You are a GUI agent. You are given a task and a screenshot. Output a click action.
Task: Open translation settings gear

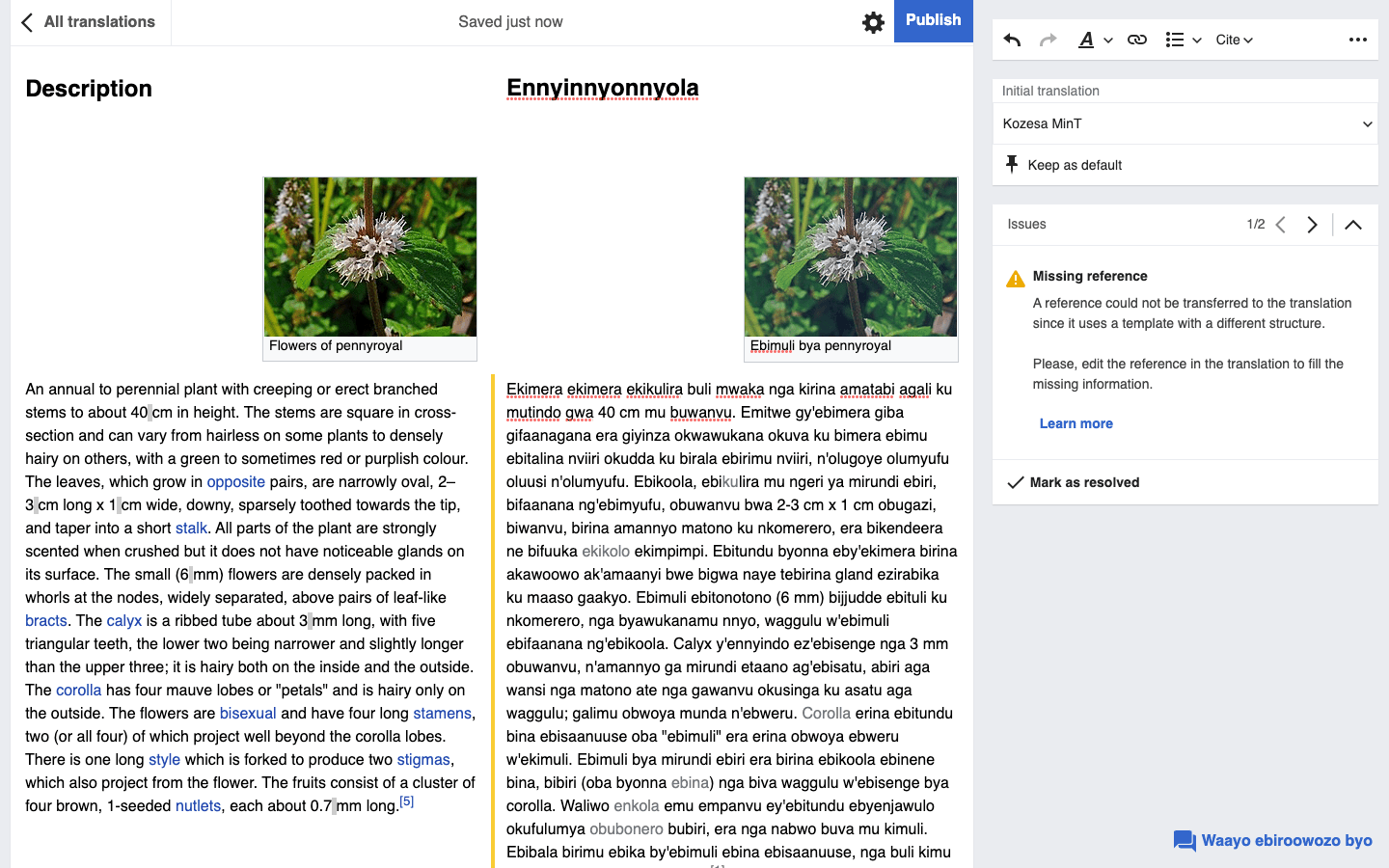tap(873, 22)
